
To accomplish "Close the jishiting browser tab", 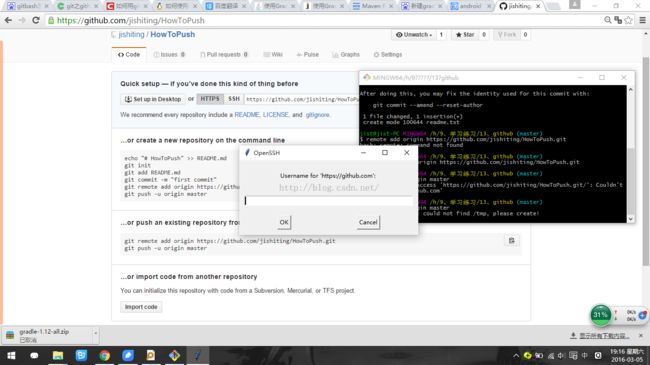I will (x=538, y=6).
